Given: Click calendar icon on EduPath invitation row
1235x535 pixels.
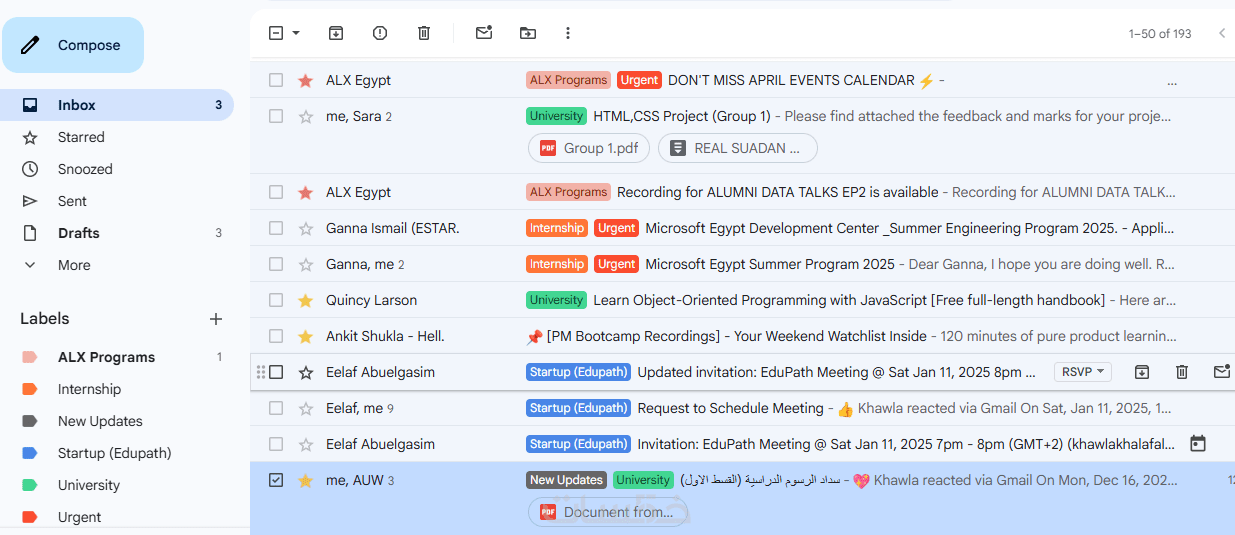Looking at the screenshot, I should pyautogui.click(x=1198, y=443).
